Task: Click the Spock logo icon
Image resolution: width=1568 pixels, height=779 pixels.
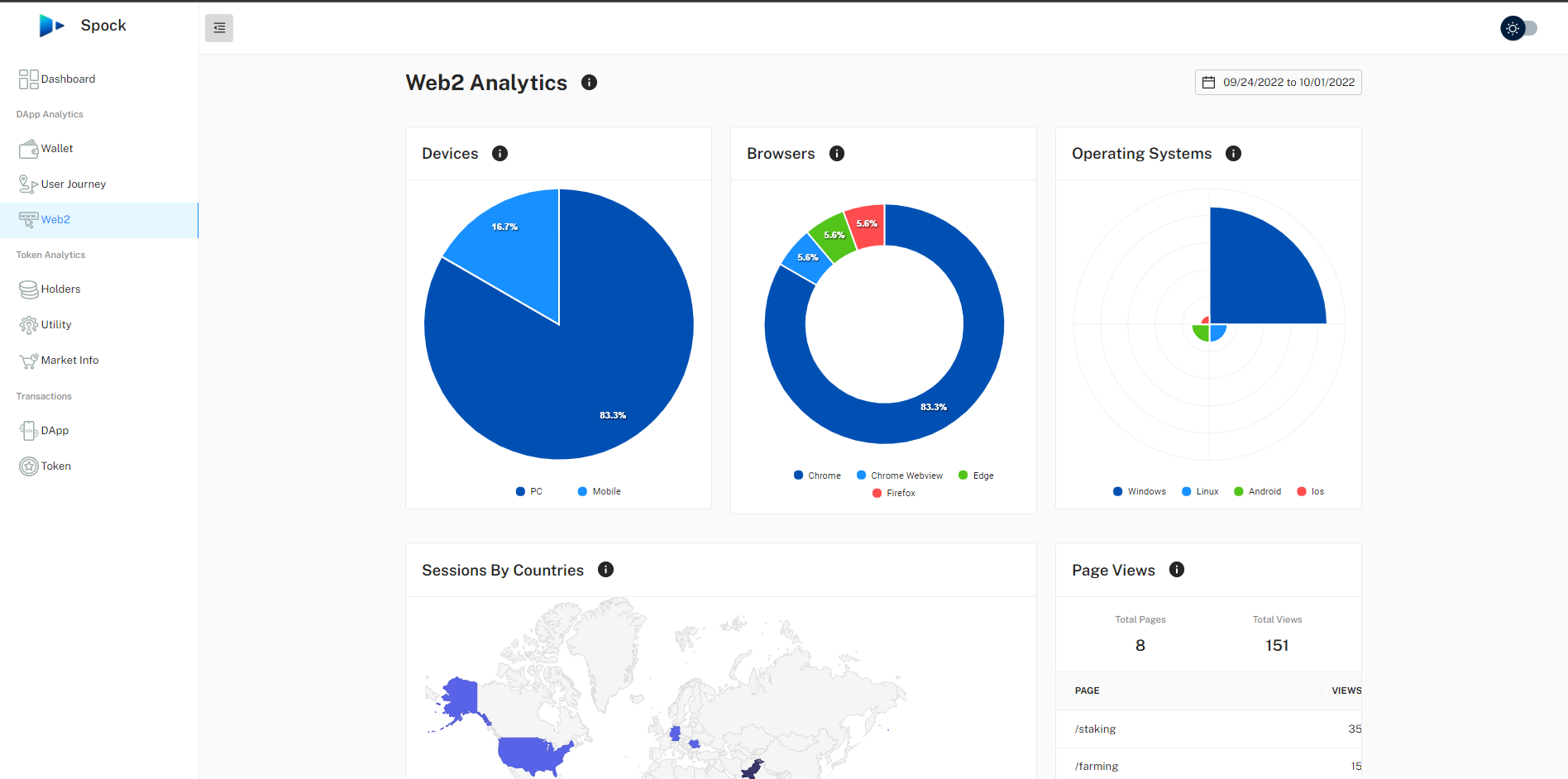Action: coord(51,26)
